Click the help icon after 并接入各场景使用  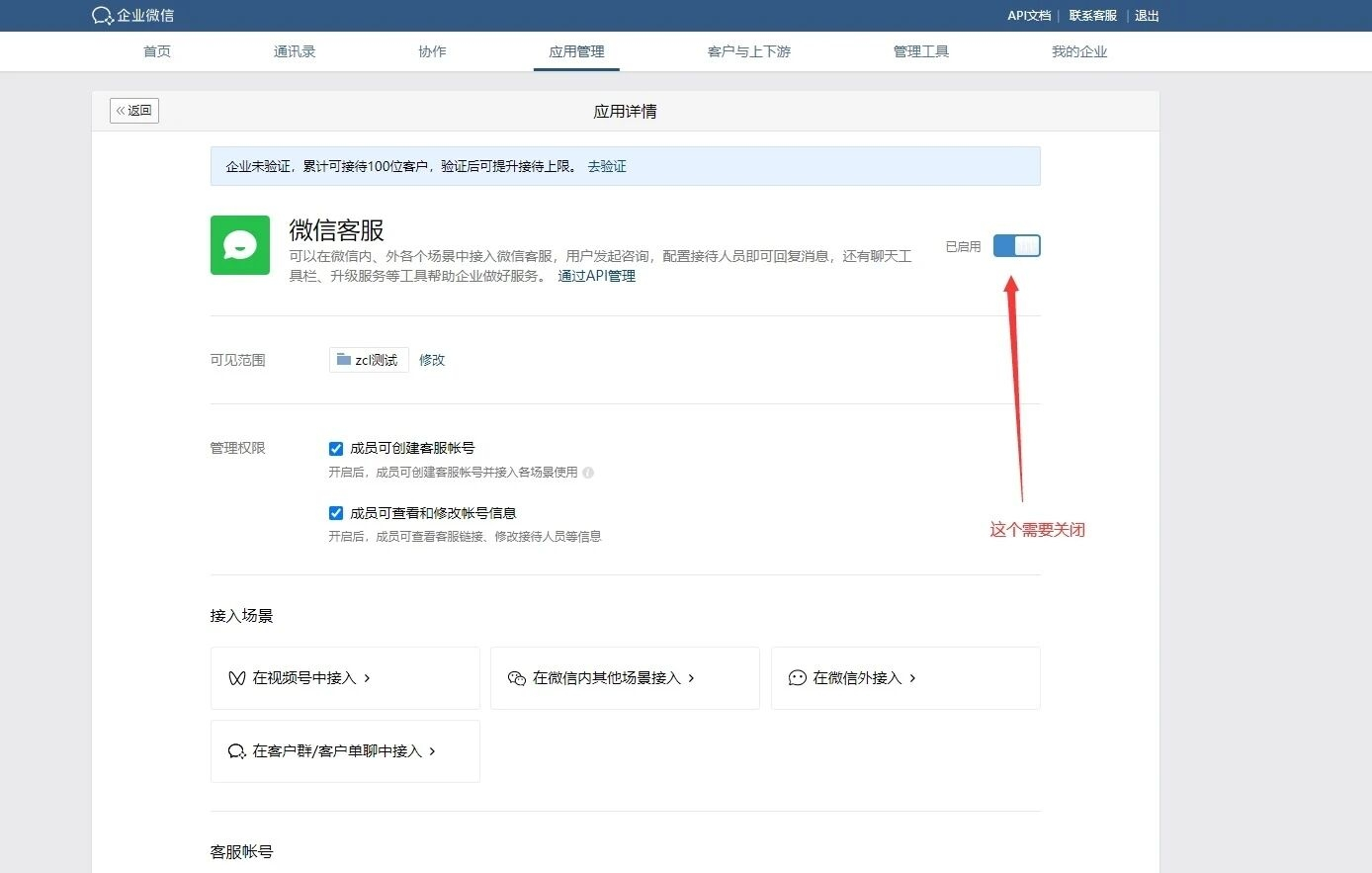[x=588, y=473]
